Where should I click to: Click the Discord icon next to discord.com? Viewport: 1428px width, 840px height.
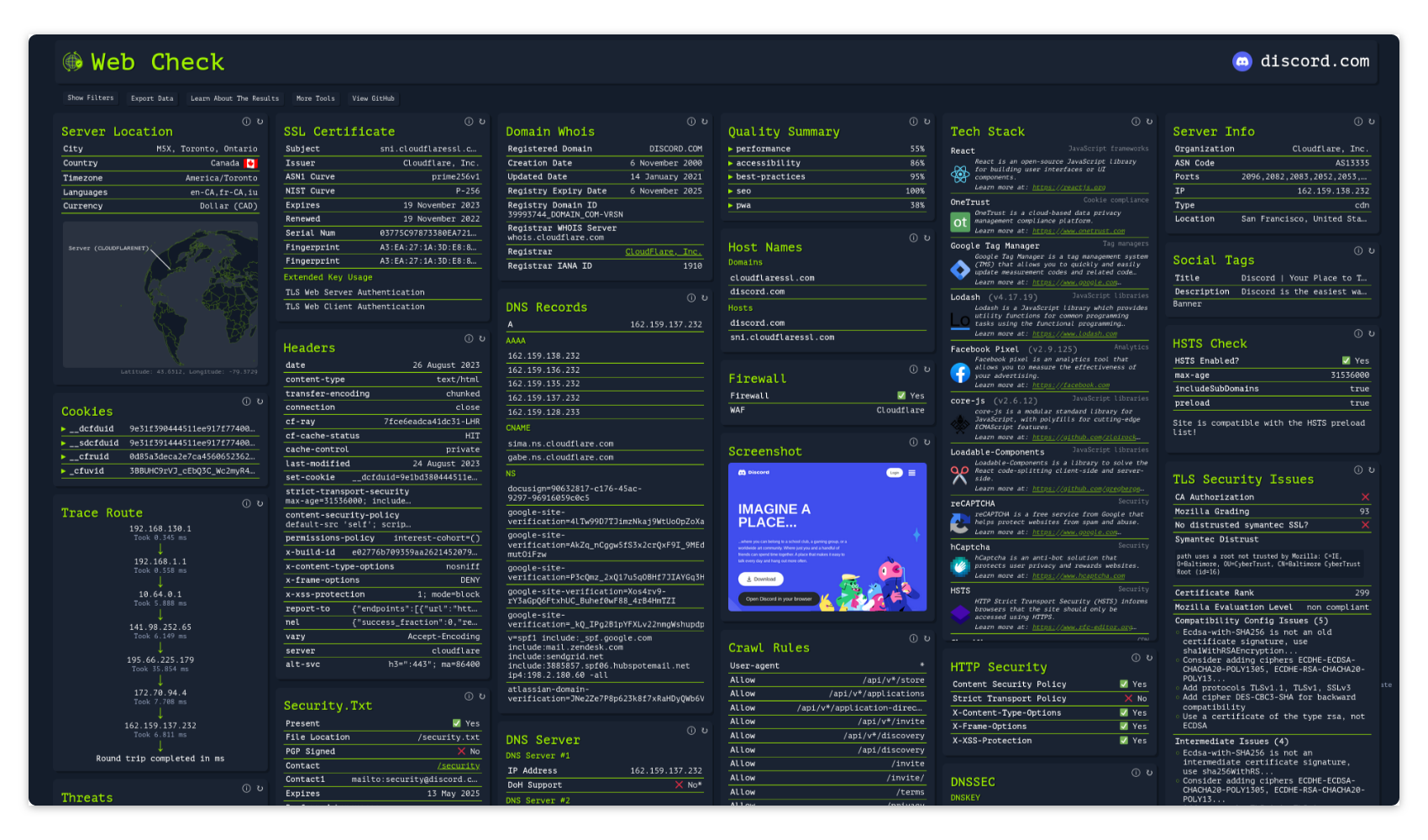1243,60
